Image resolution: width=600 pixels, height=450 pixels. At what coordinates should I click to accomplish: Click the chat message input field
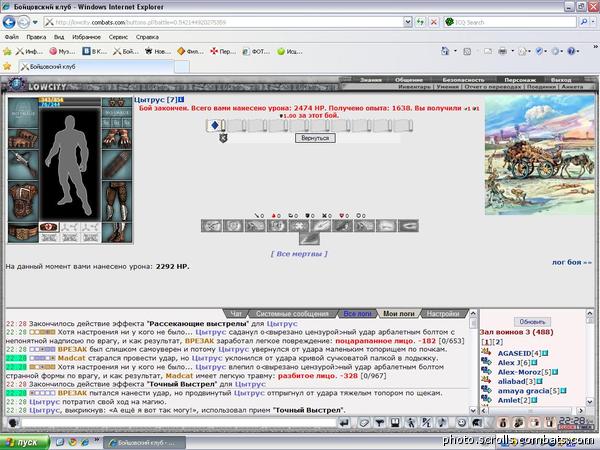pos(178,423)
